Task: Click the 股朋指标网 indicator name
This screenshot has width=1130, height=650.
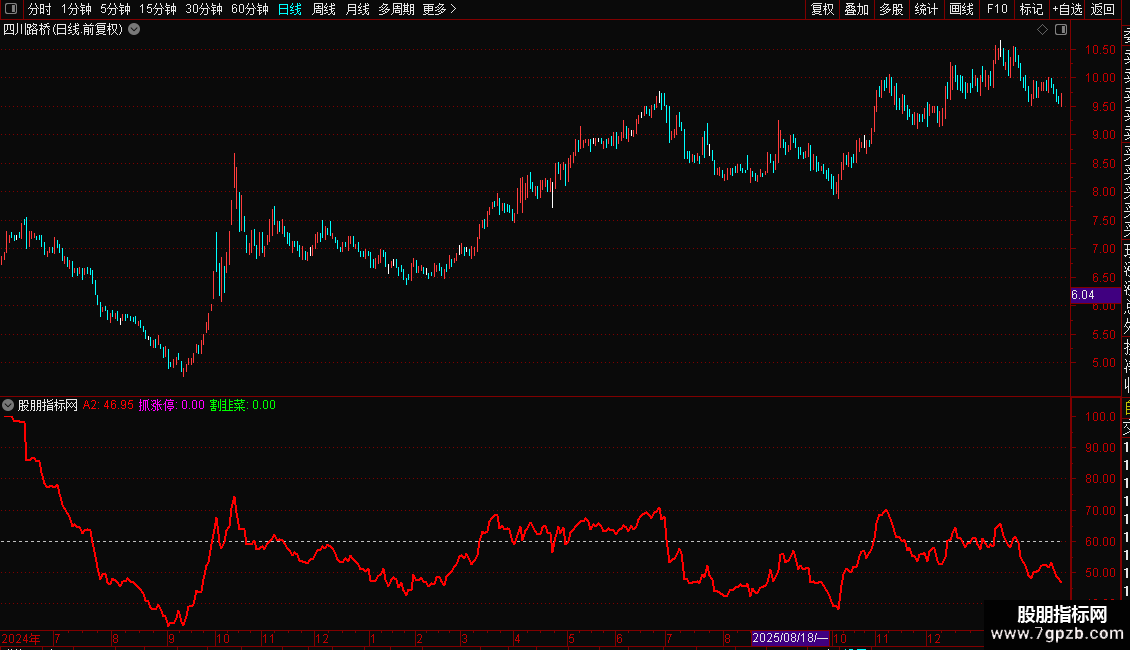Action: tap(48, 405)
